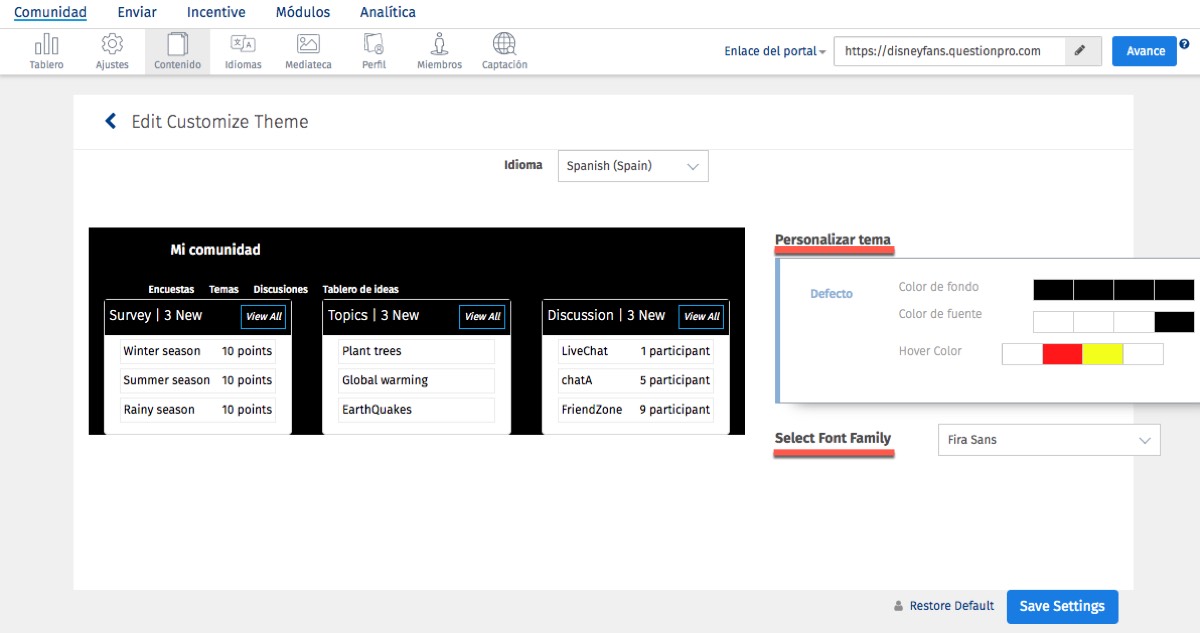Go back using the Edit Customize Theme arrow
The image size is (1200, 633).
pos(111,122)
